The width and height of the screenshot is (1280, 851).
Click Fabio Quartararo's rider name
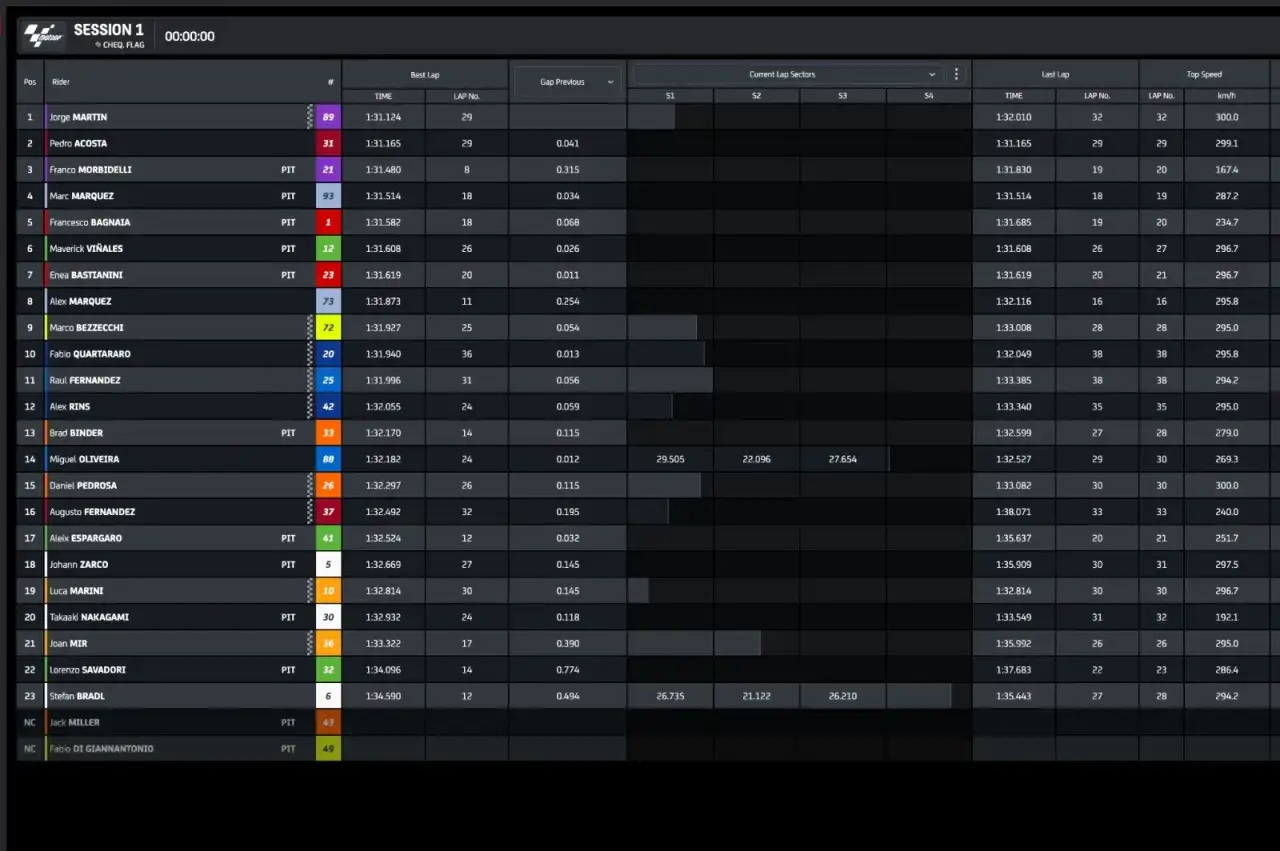click(90, 354)
